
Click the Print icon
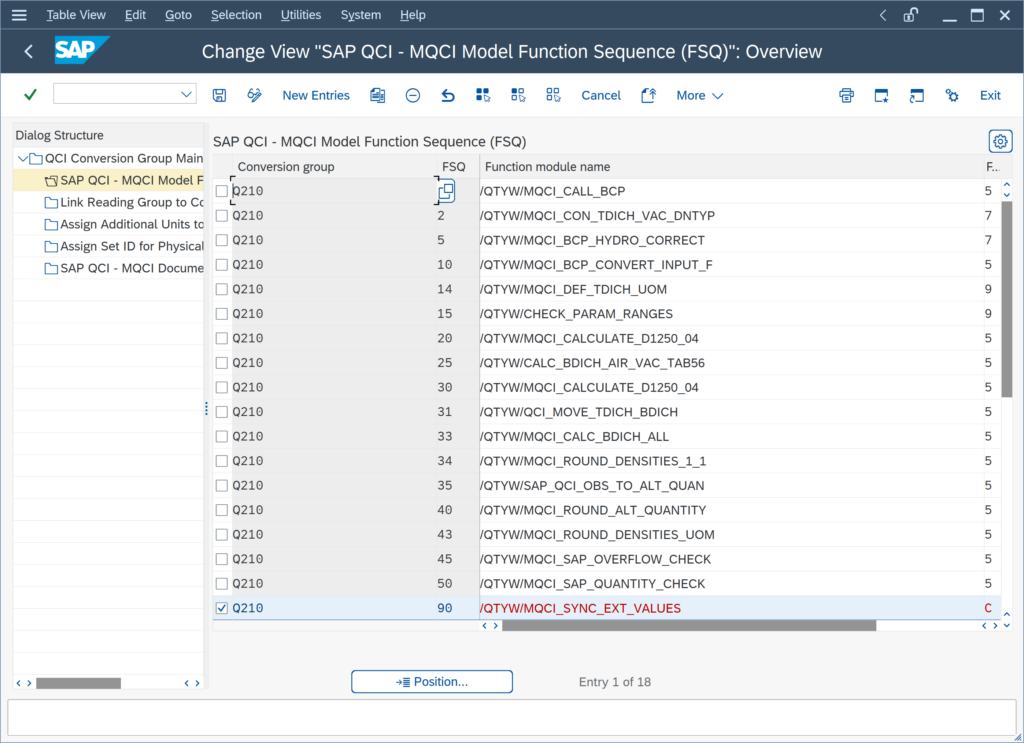(x=846, y=95)
